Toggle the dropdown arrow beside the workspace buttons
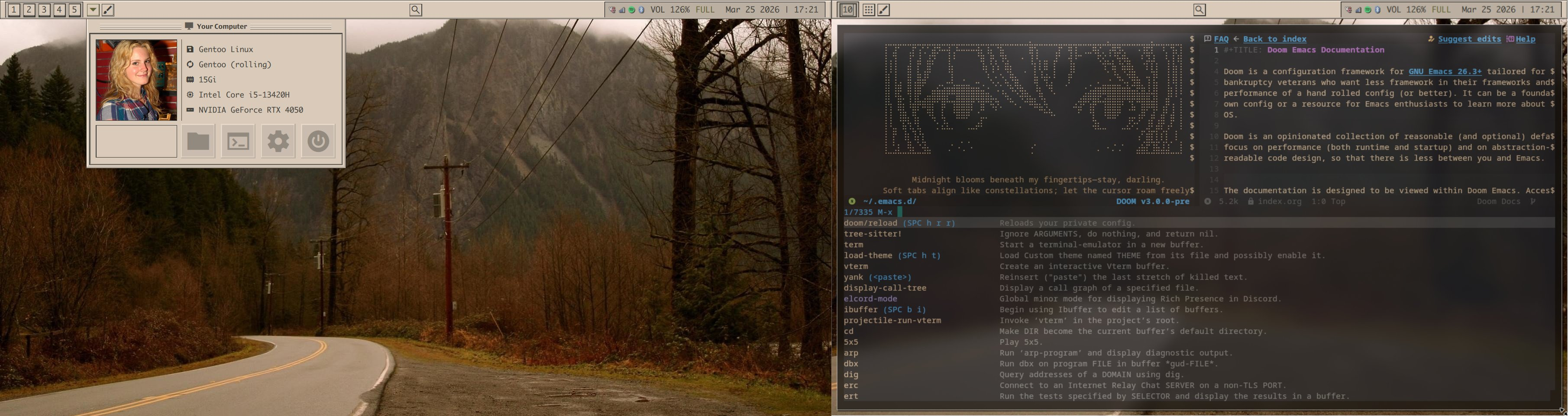This screenshot has height=416, width=1568. point(93,10)
